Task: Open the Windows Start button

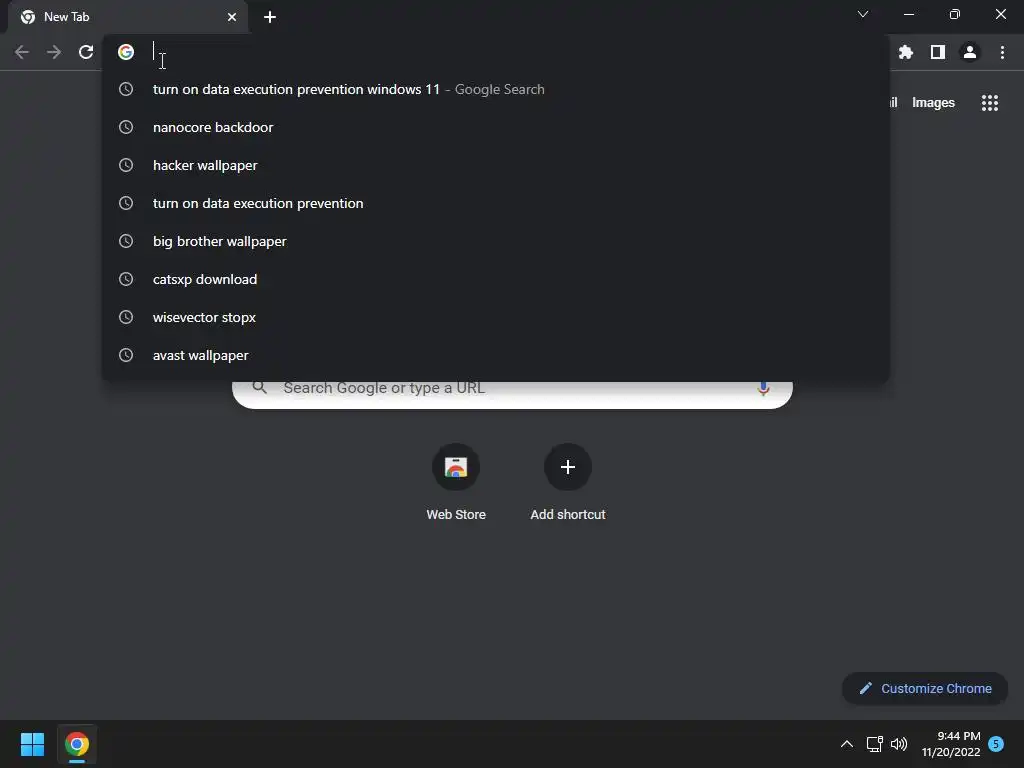Action: coord(32,744)
